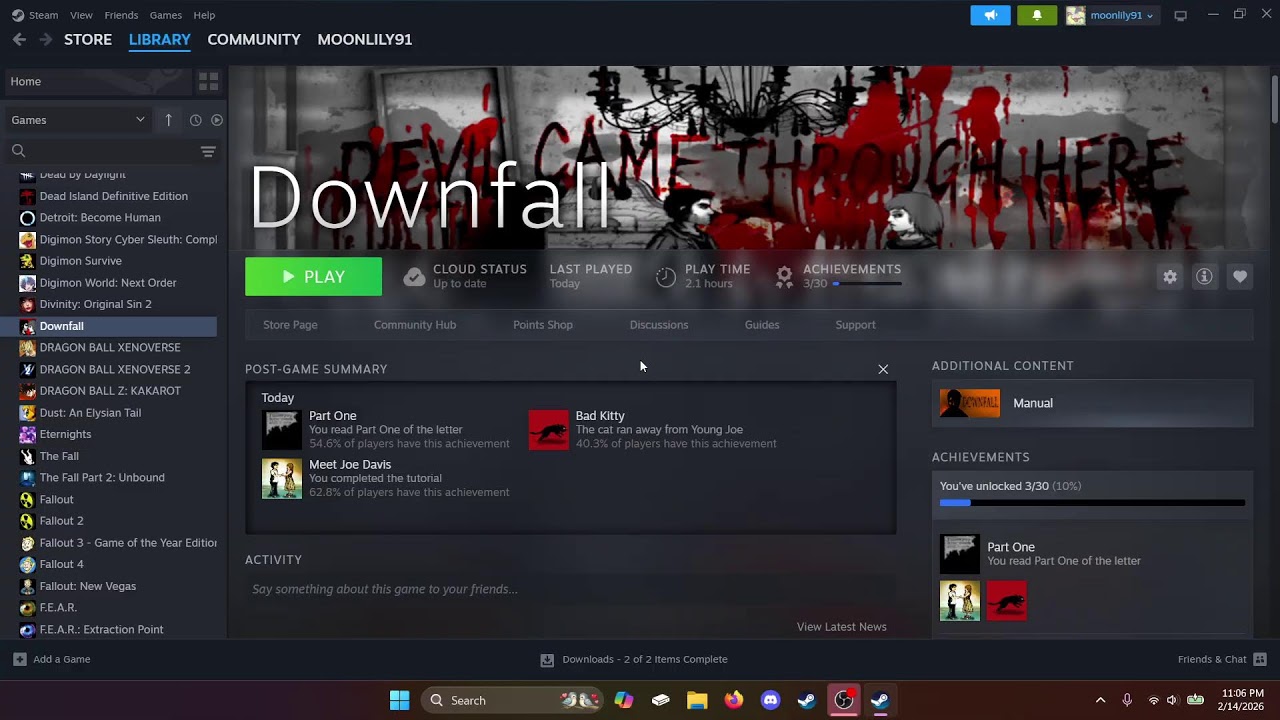Open game settings gear icon
The image size is (1280, 720).
point(1170,277)
